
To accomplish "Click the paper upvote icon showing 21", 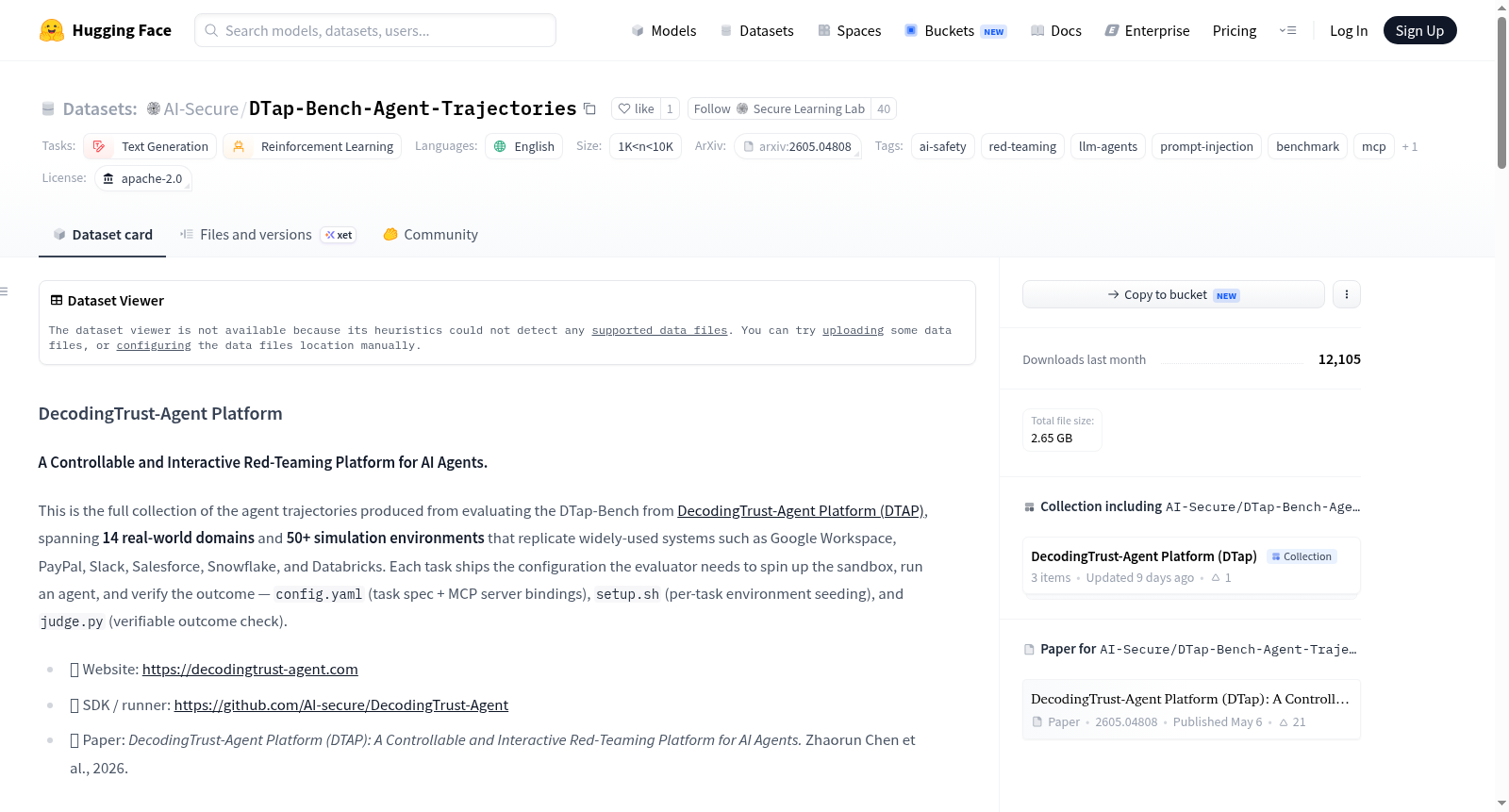I will pyautogui.click(x=1283, y=722).
